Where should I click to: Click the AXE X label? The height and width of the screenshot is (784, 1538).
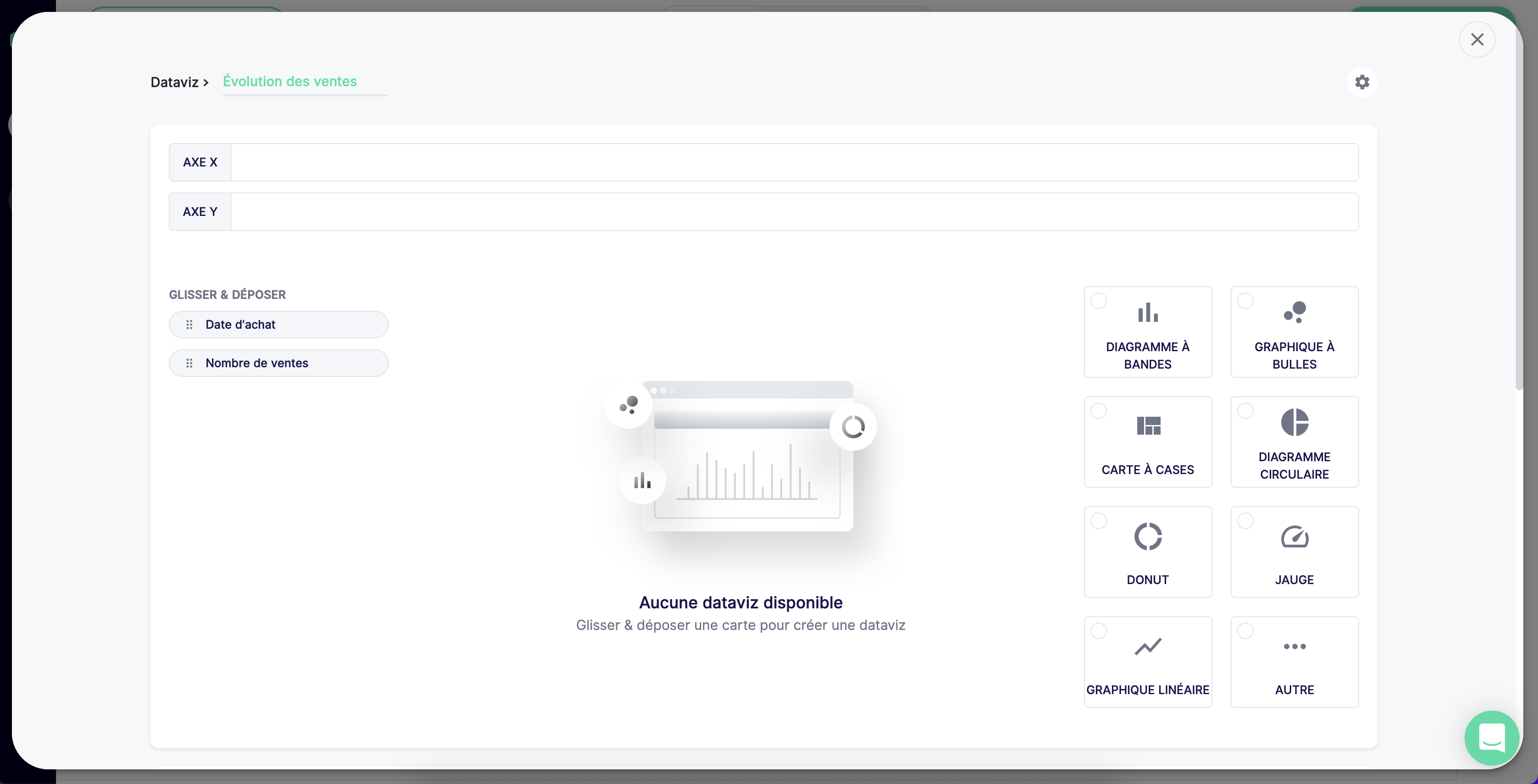tap(200, 162)
